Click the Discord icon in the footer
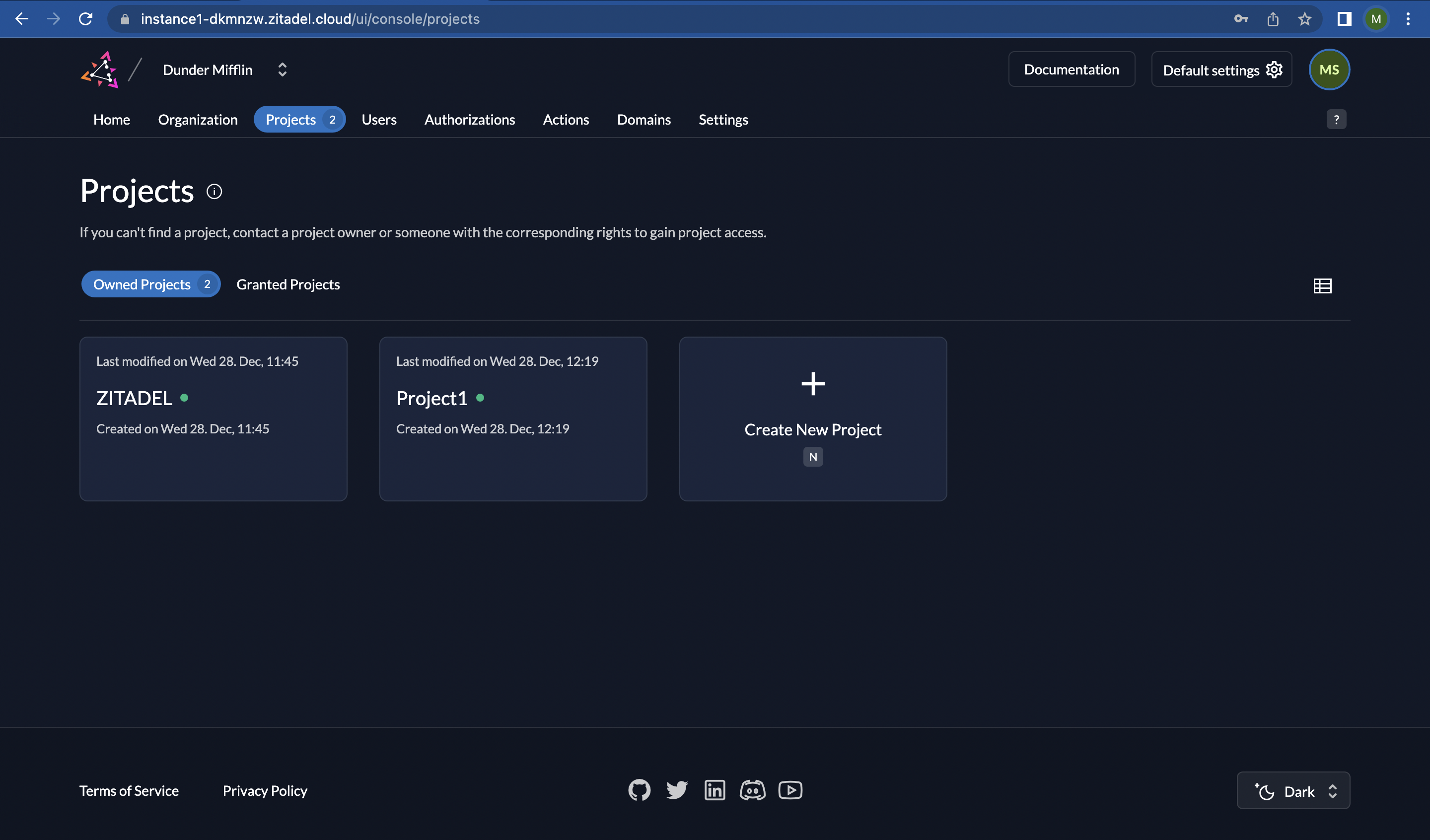This screenshot has width=1430, height=840. [x=752, y=790]
